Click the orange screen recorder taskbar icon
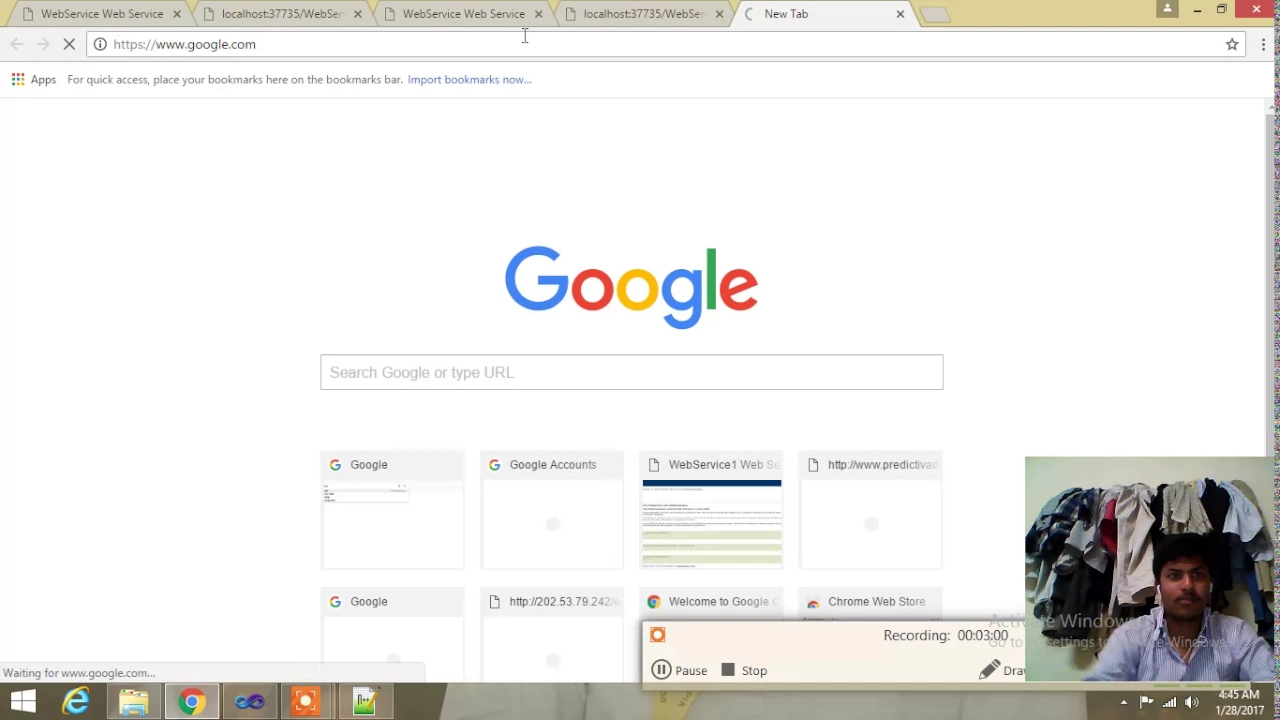Image resolution: width=1280 pixels, height=720 pixels. coord(306,702)
